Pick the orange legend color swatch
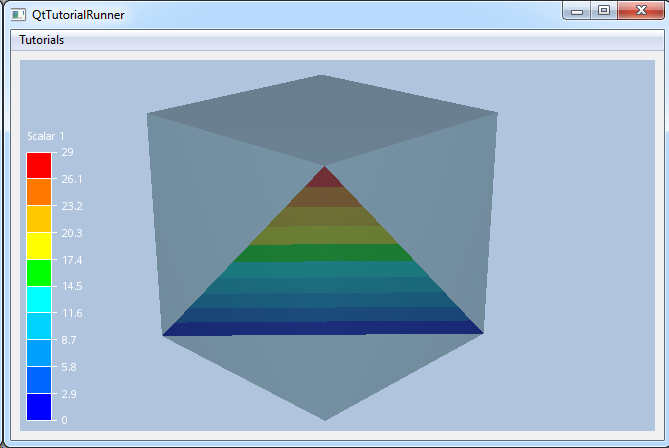Viewport: 669px width, 448px height. [38, 192]
